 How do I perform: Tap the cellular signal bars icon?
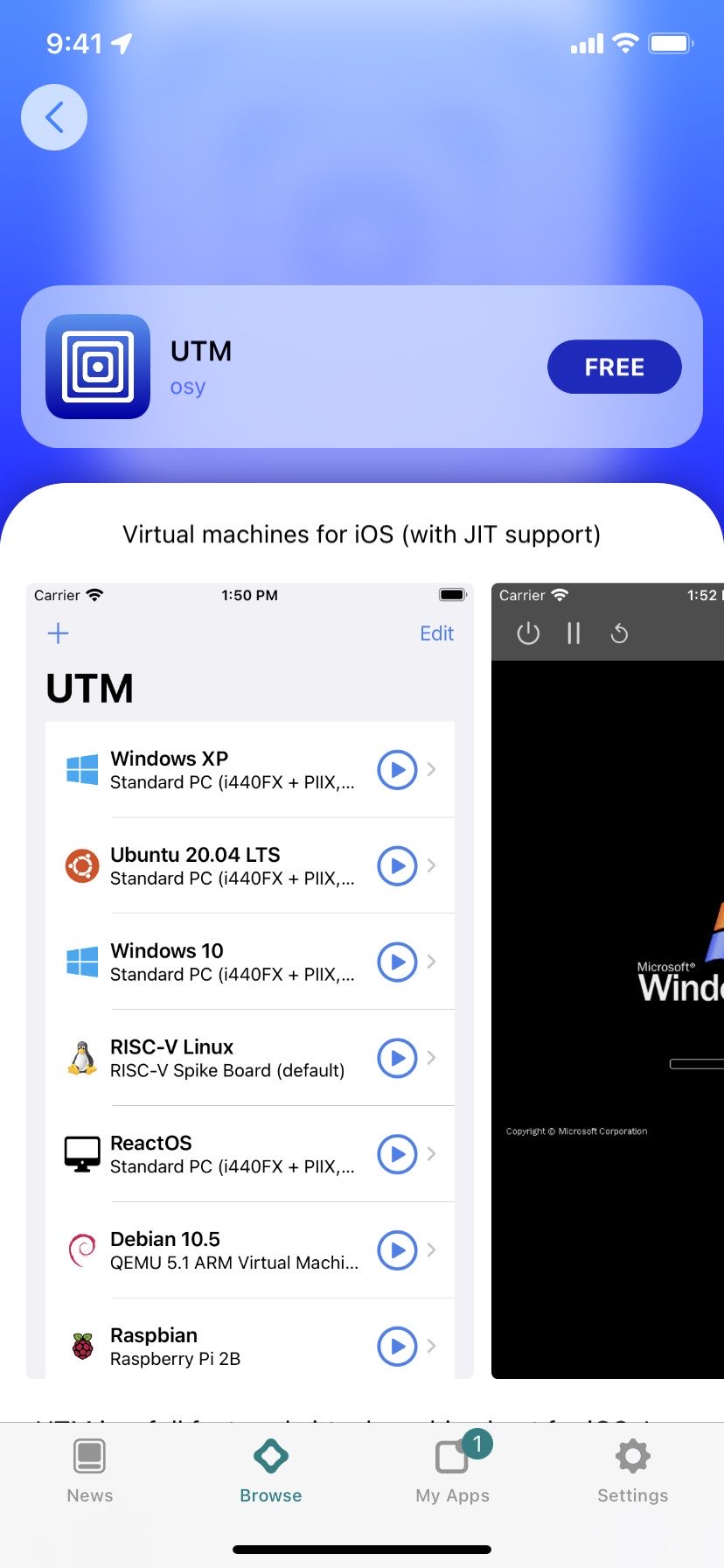tap(587, 43)
